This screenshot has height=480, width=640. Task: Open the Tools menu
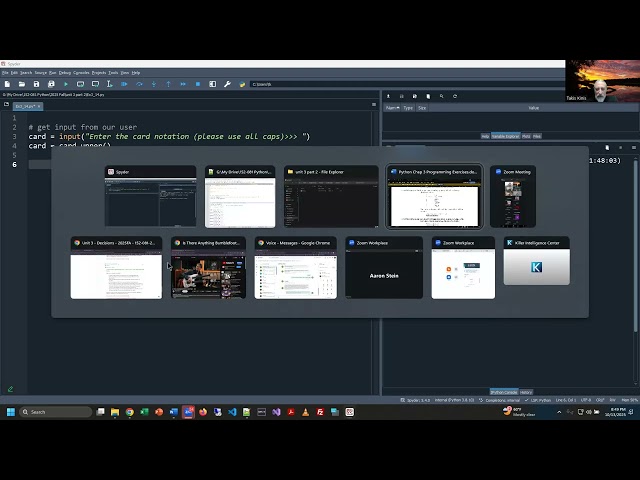point(113,73)
